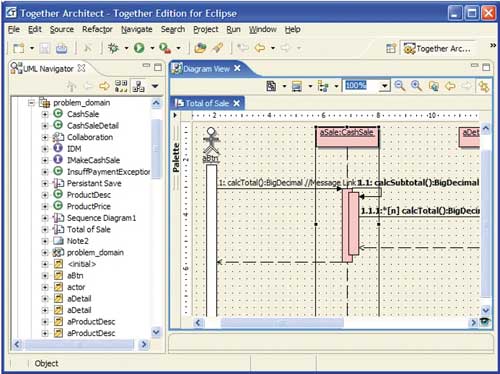Select the CashSaleDetail tree item
The image size is (500, 374).
(x=93, y=126)
